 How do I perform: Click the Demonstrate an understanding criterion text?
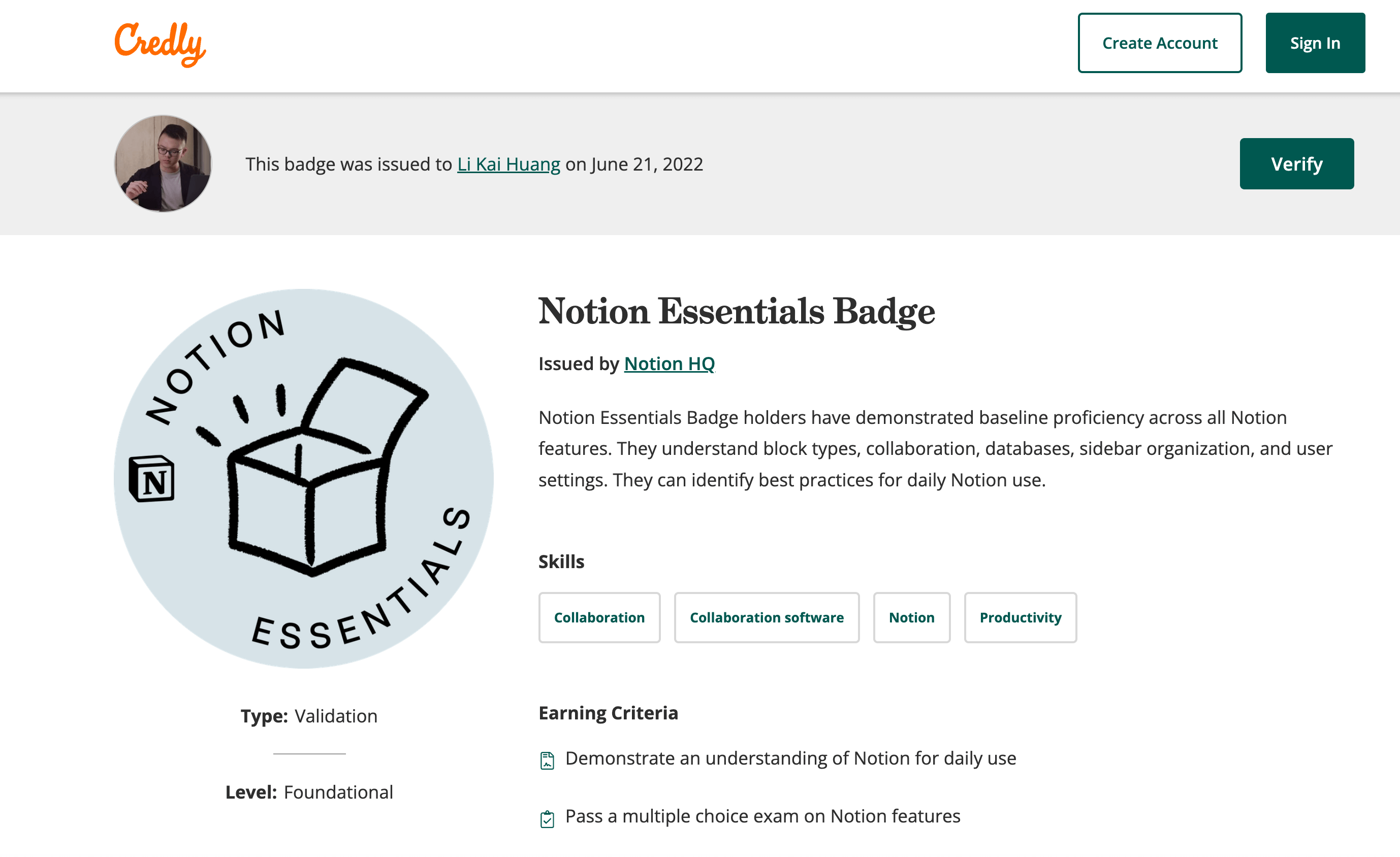[790, 759]
